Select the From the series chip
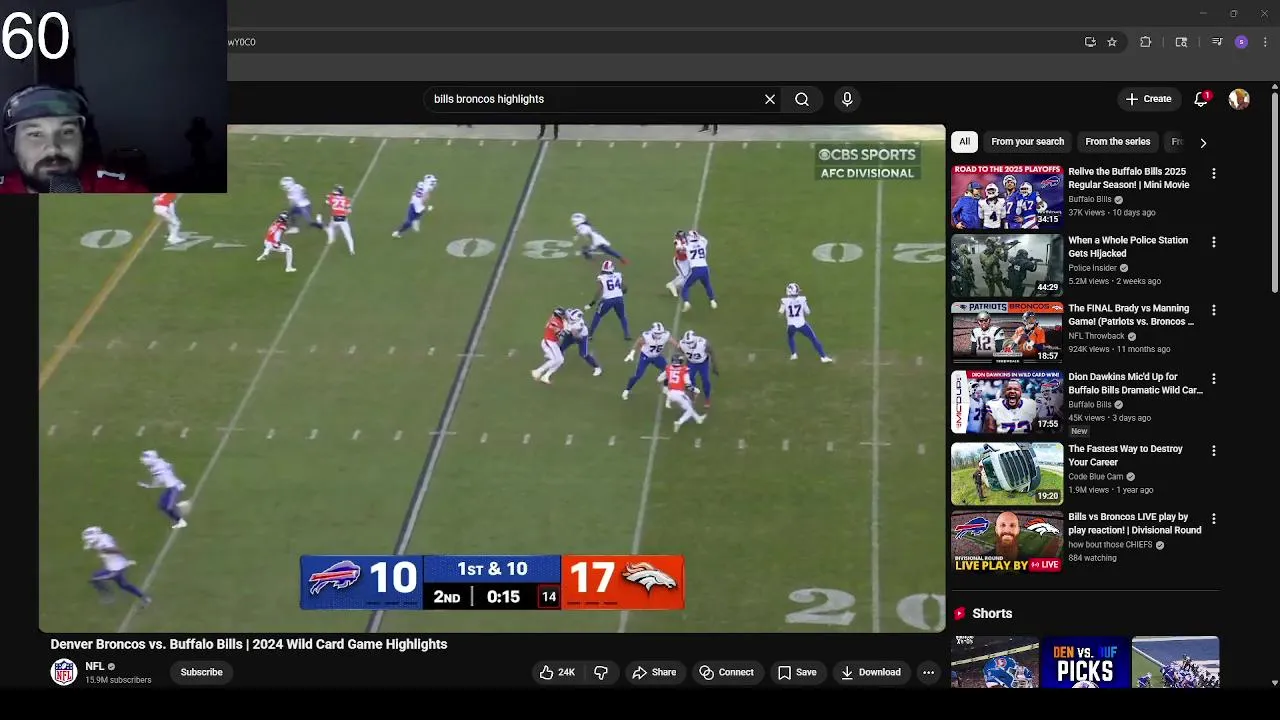This screenshot has width=1280, height=720. (1117, 142)
